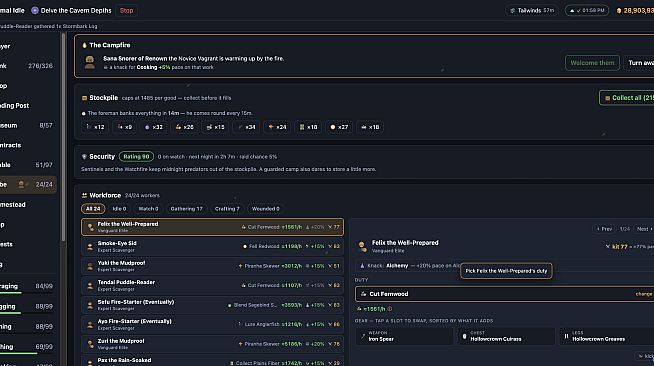Select the x32 stockpile item chip
The image size is (654, 366).
click(x=153, y=127)
